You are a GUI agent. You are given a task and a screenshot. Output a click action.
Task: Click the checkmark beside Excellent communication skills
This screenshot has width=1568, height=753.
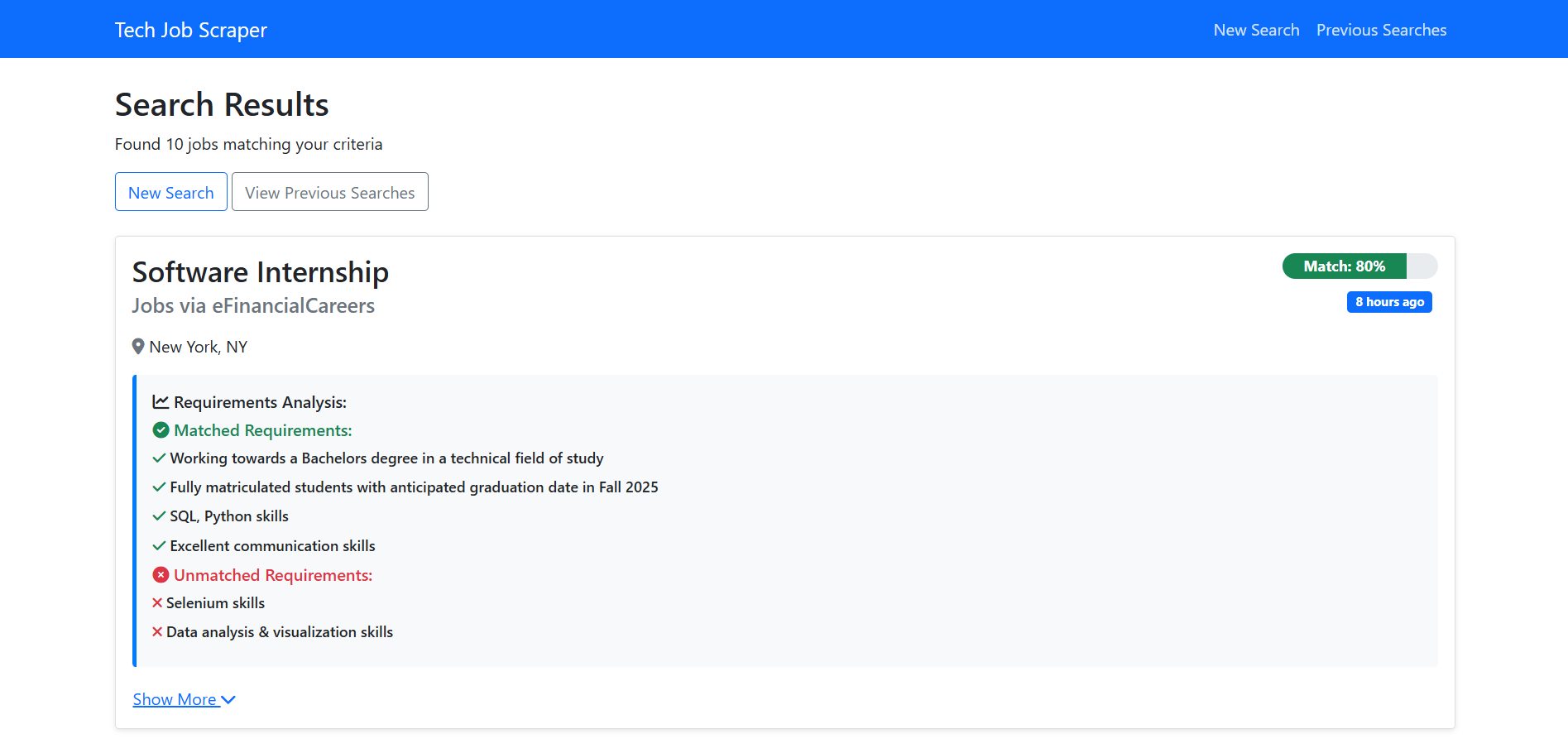click(159, 546)
